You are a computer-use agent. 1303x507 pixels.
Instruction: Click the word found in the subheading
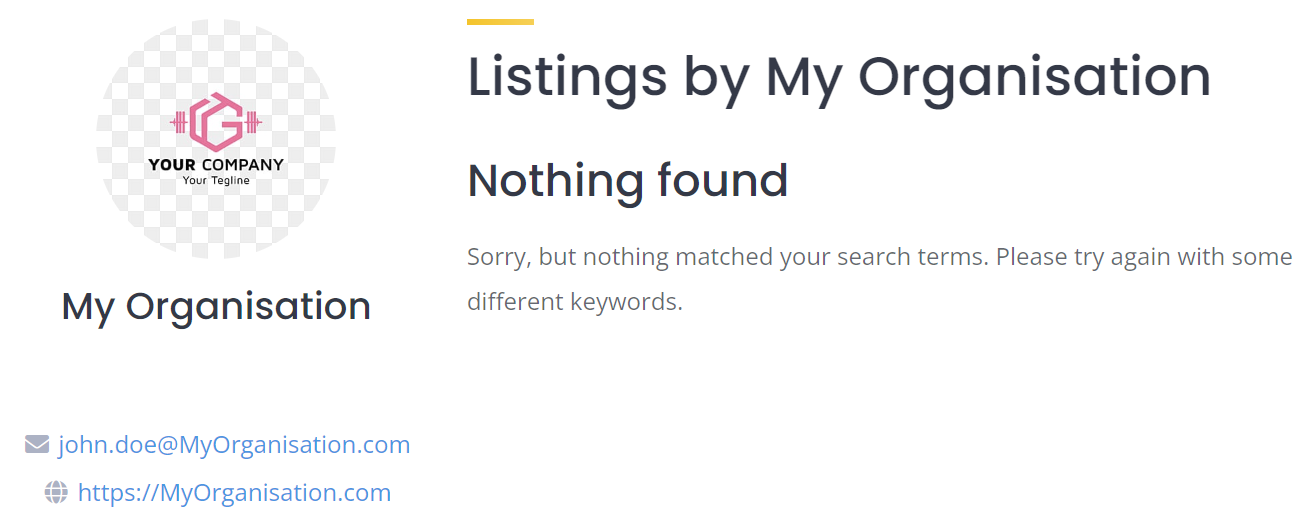[x=723, y=181]
